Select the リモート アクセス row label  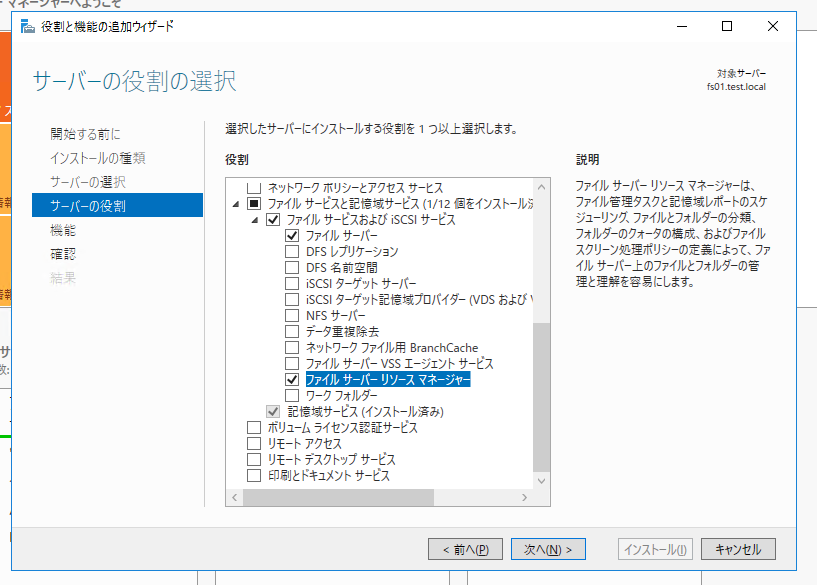[x=304, y=443]
